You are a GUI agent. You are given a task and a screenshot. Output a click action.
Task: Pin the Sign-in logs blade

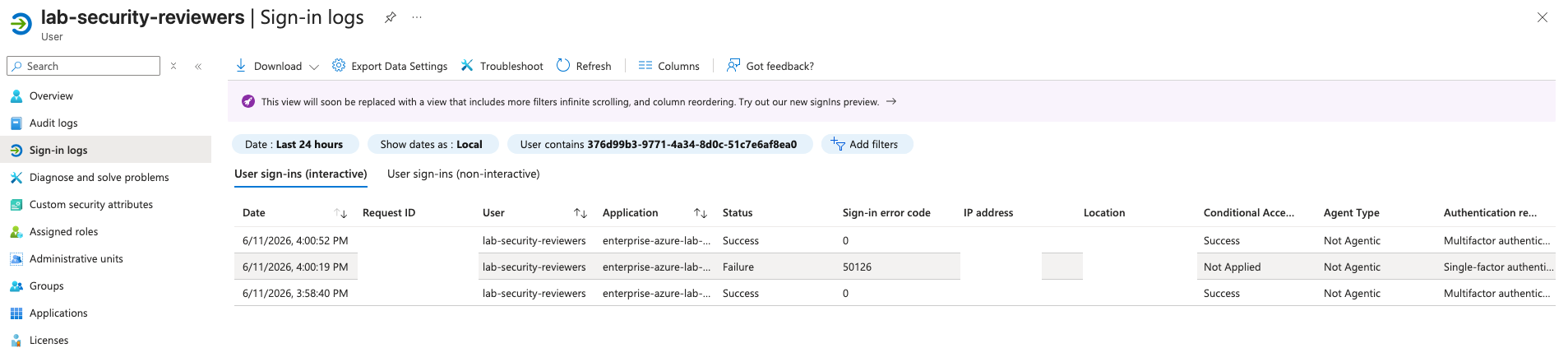pos(391,17)
